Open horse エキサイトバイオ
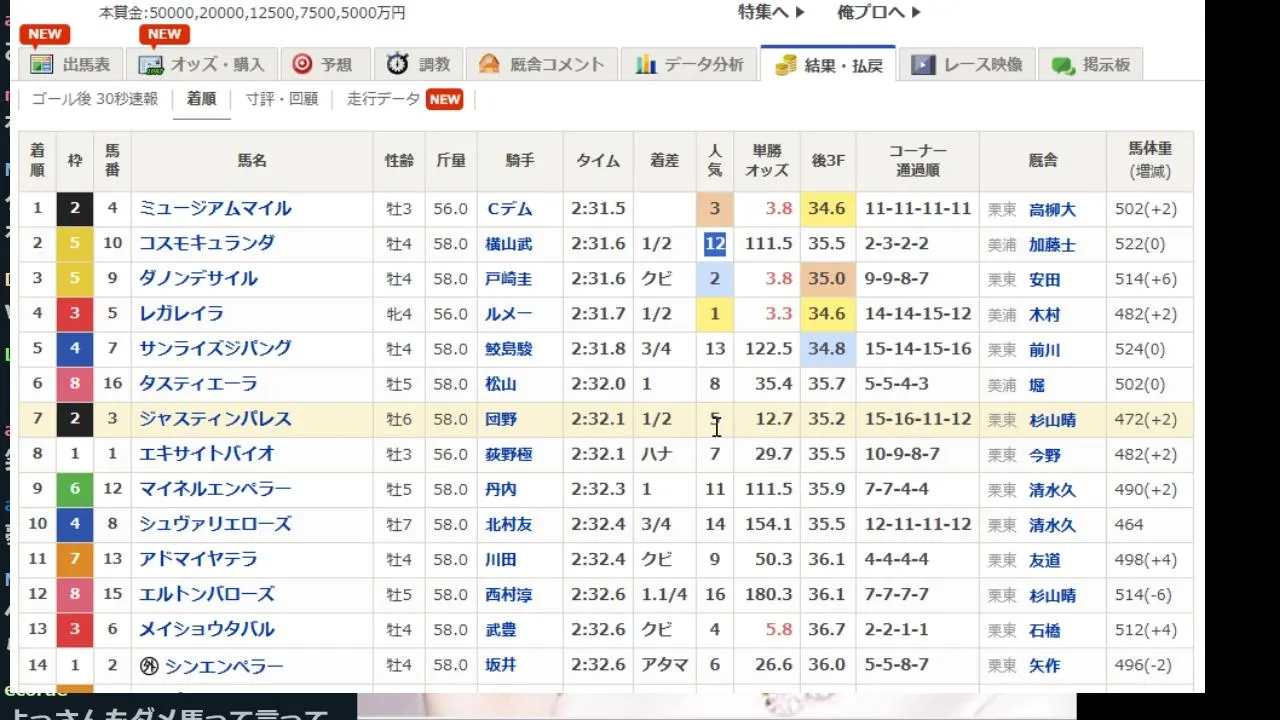This screenshot has height=720, width=1280. pyautogui.click(x=207, y=454)
